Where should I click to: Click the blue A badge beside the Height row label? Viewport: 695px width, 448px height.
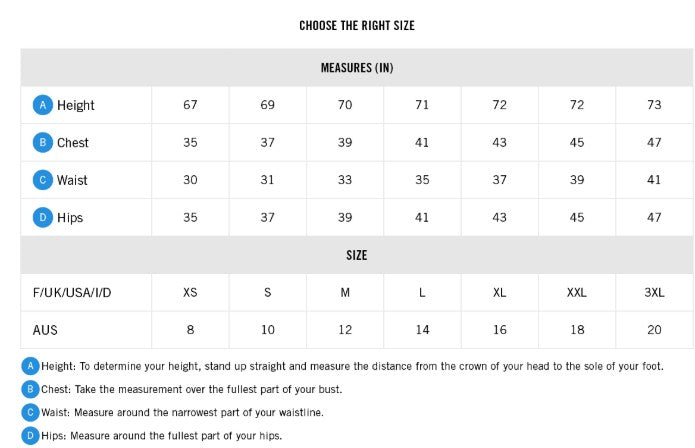tap(43, 105)
